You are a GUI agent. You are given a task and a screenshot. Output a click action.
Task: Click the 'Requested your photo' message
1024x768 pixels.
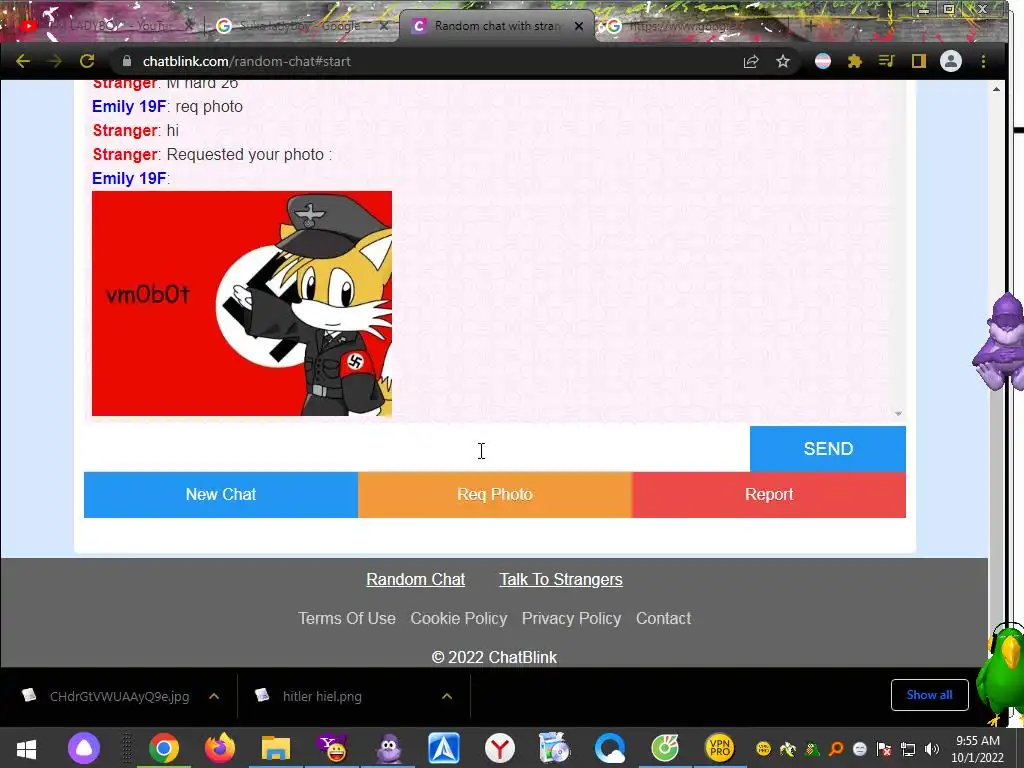(x=212, y=155)
